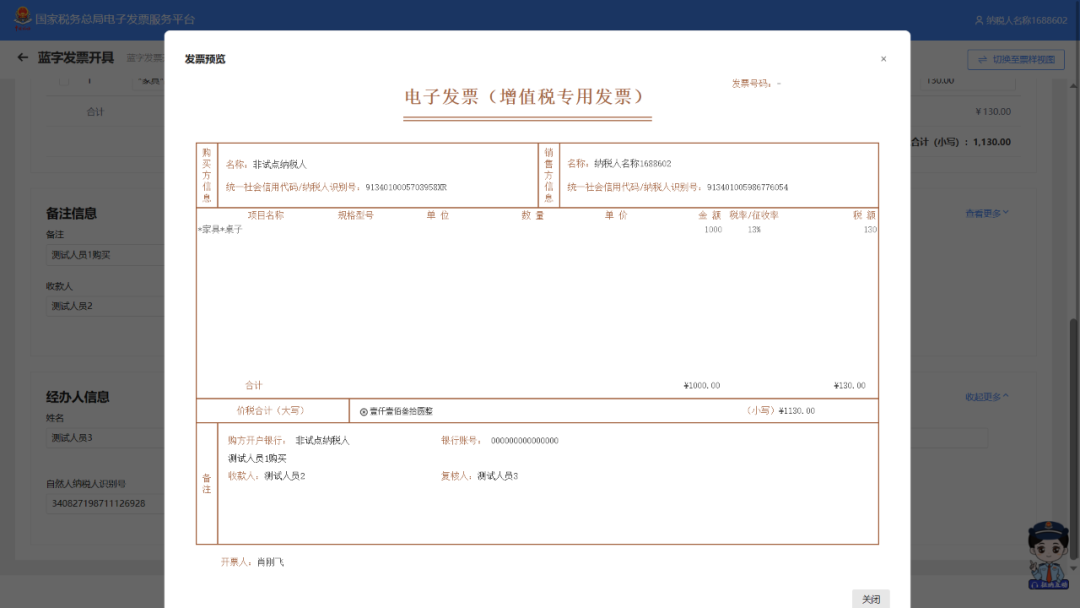The height and width of the screenshot is (608, 1080).
Task: Click the tax amount 130 in the item row
Action: [870, 230]
